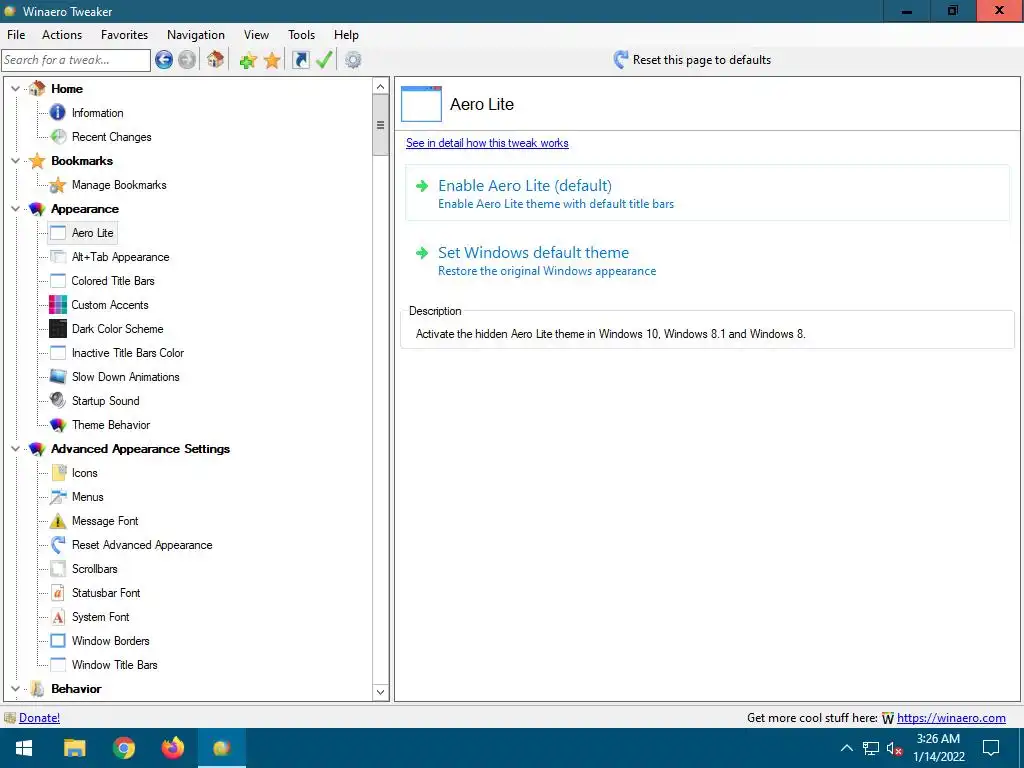Open settings via the gear toolbar icon
The height and width of the screenshot is (768, 1024).
pyautogui.click(x=353, y=60)
